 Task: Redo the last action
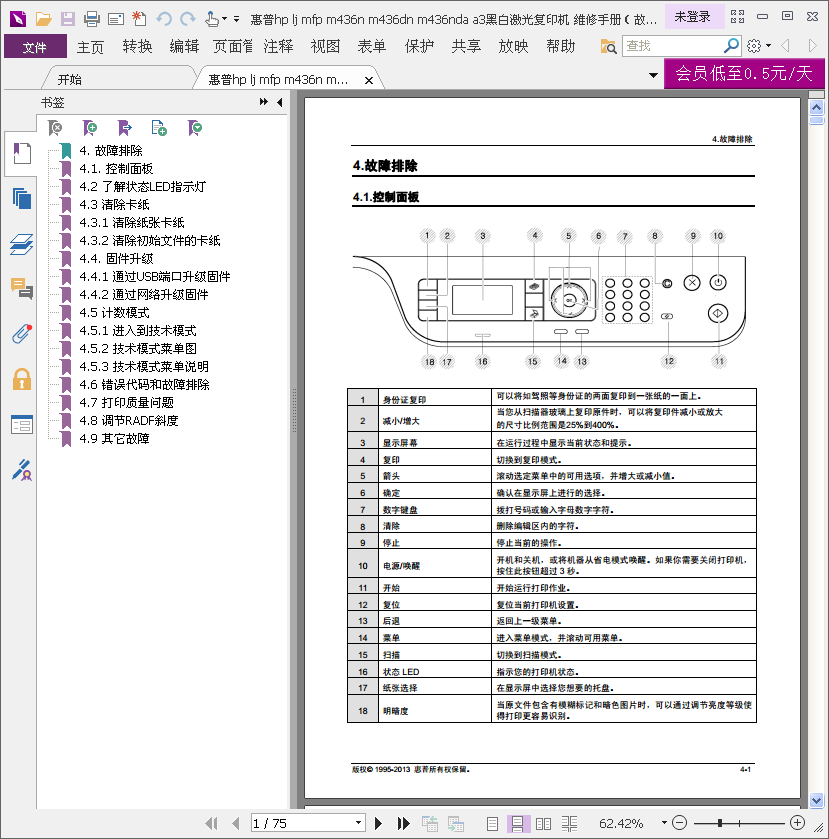tap(187, 19)
